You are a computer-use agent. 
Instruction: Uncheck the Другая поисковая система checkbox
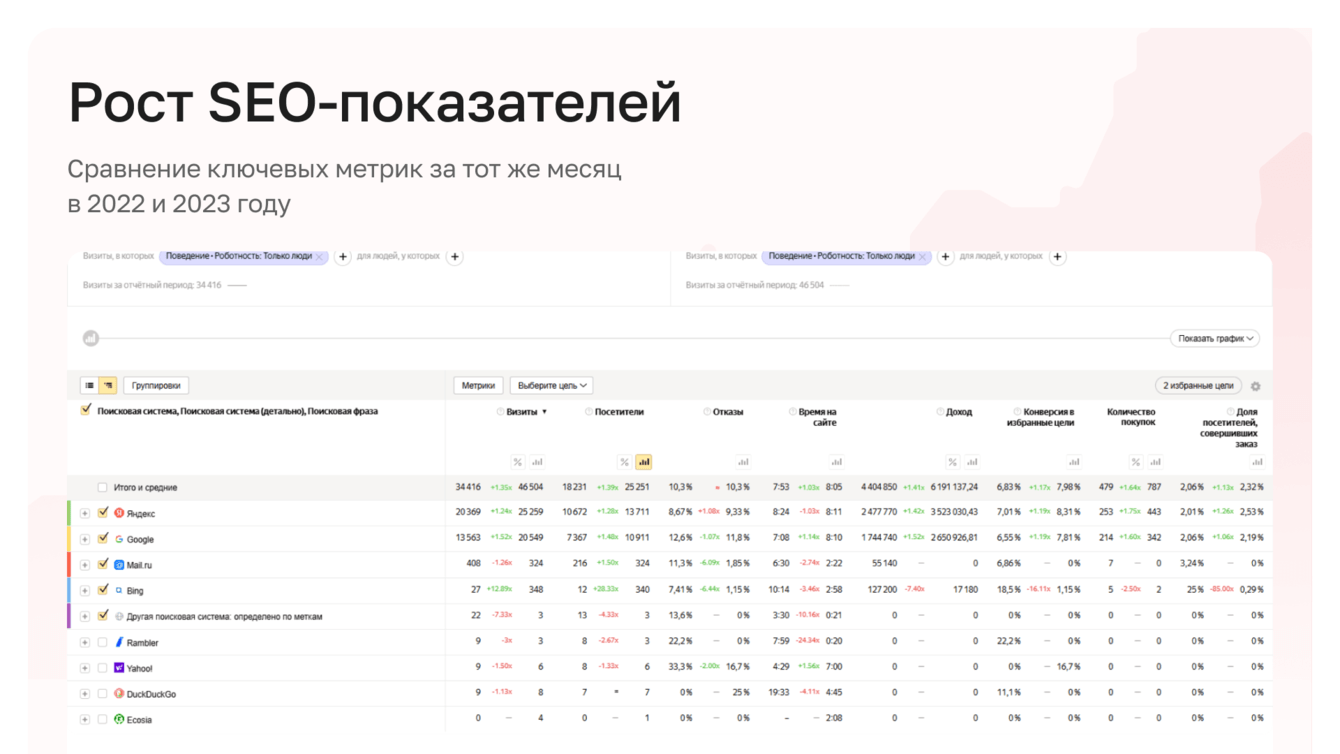pos(102,616)
